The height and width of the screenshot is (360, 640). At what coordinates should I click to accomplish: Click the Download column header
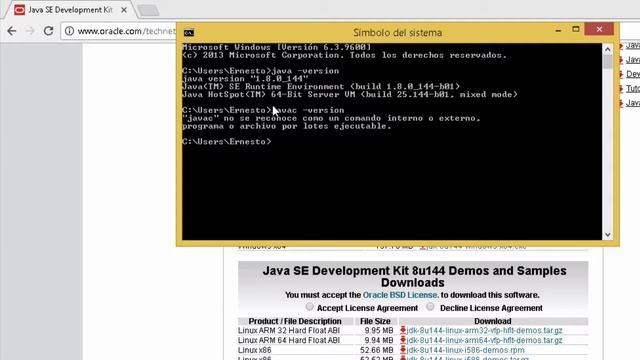coord(493,321)
